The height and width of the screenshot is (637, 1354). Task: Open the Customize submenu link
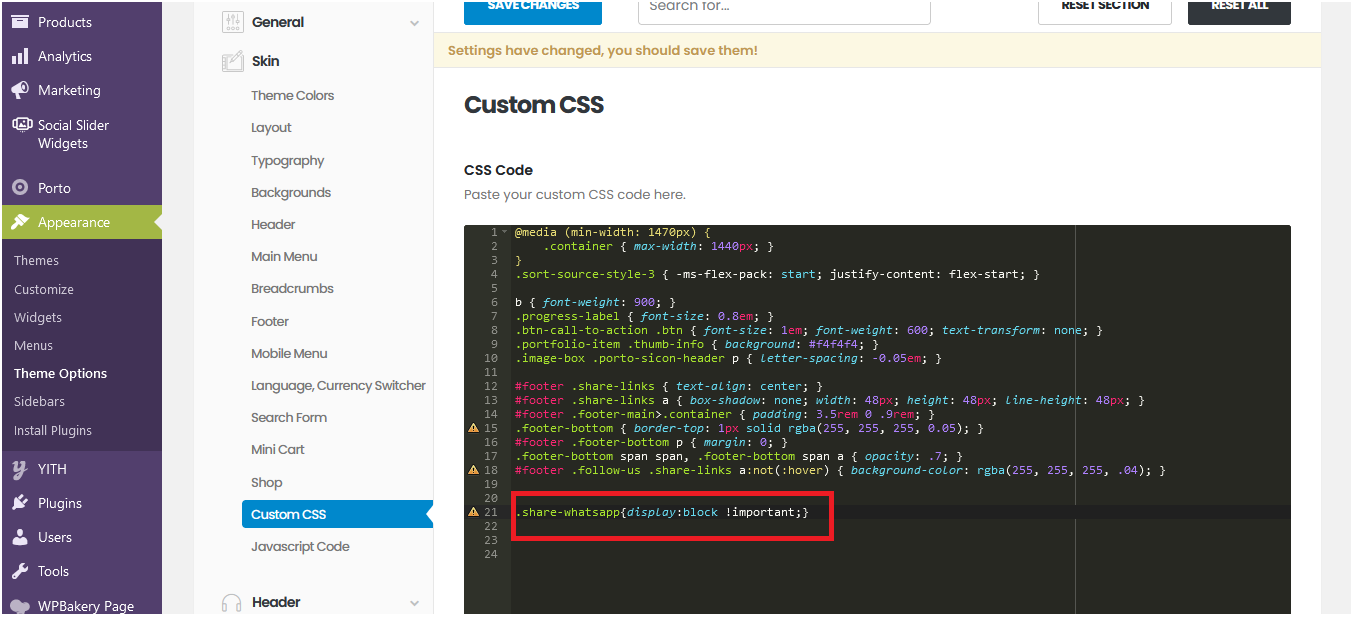[x=44, y=289]
